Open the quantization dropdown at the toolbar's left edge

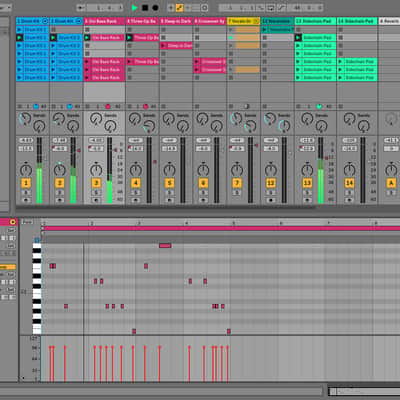(6, 8)
